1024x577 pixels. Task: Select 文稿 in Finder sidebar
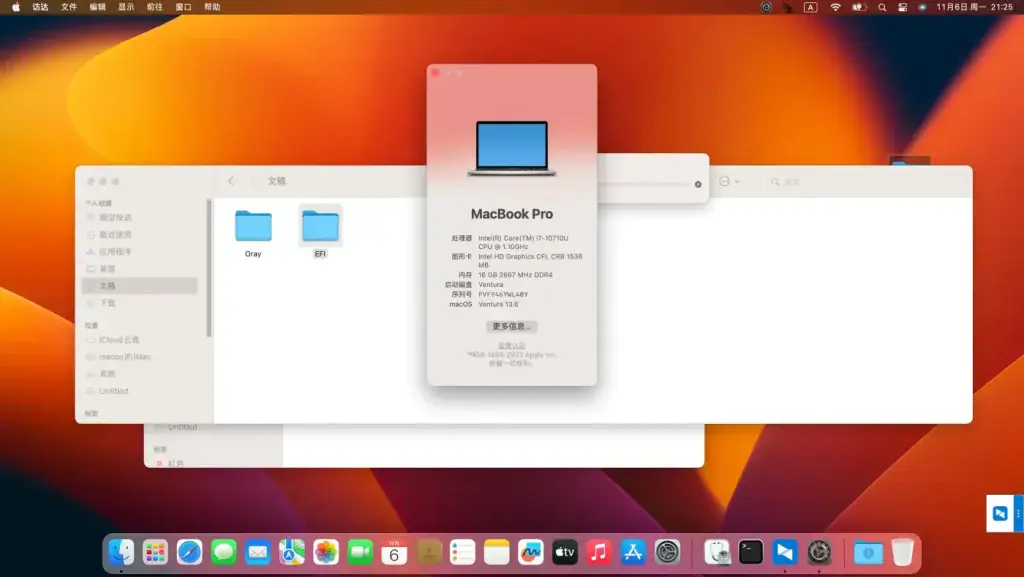pyautogui.click(x=140, y=286)
